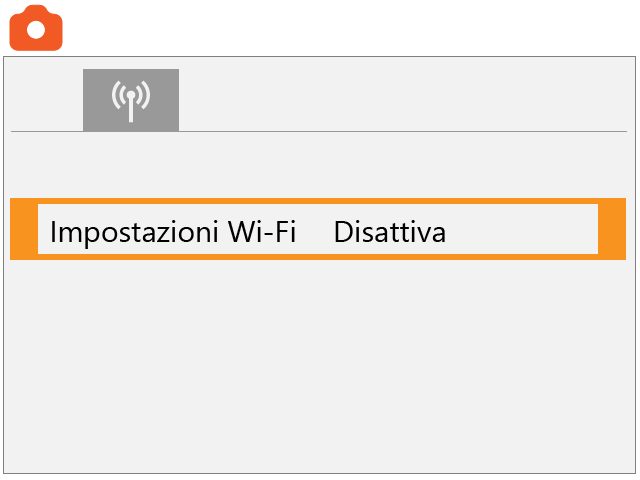Open the Impostazioni Wi-Fi label
The height and width of the screenshot is (480, 640).
coord(173,232)
